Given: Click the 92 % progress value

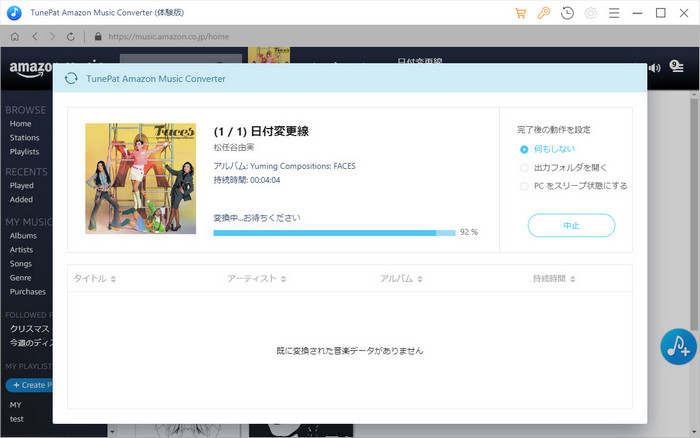Looking at the screenshot, I should coord(469,232).
